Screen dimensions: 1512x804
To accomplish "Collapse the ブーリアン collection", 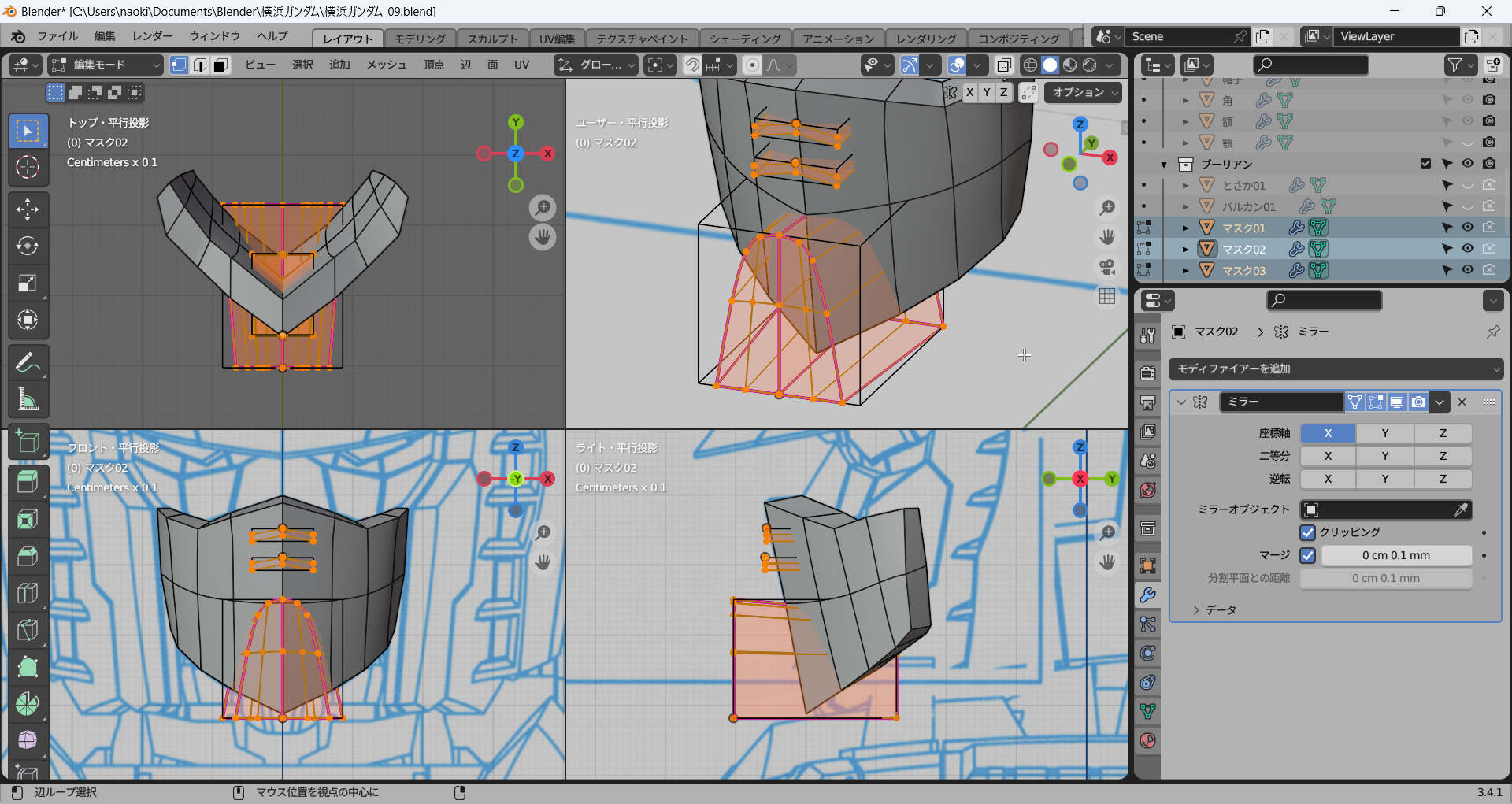I will point(1164,165).
